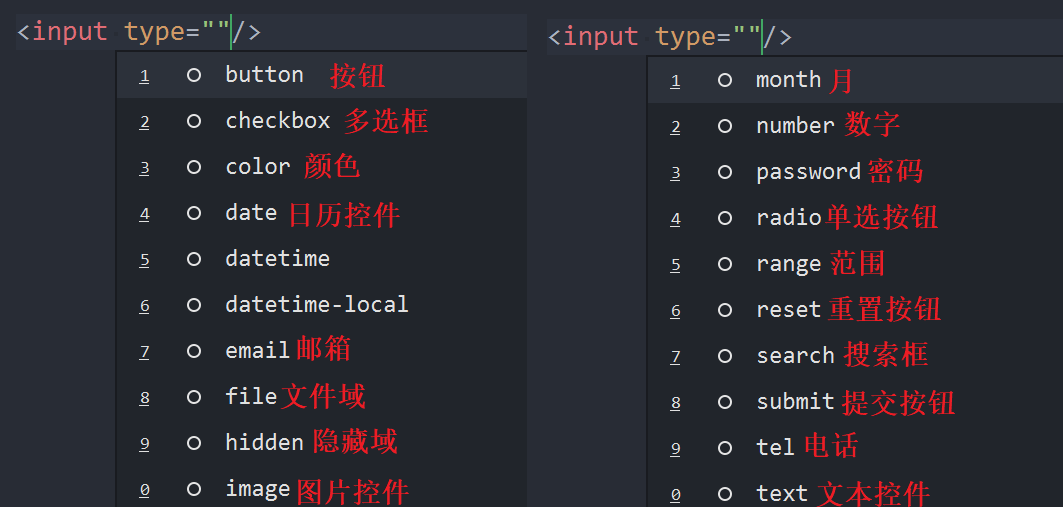Viewport: 1063px width, 507px height.
Task: Click the circle icon beside hidden
Action: click(x=194, y=443)
